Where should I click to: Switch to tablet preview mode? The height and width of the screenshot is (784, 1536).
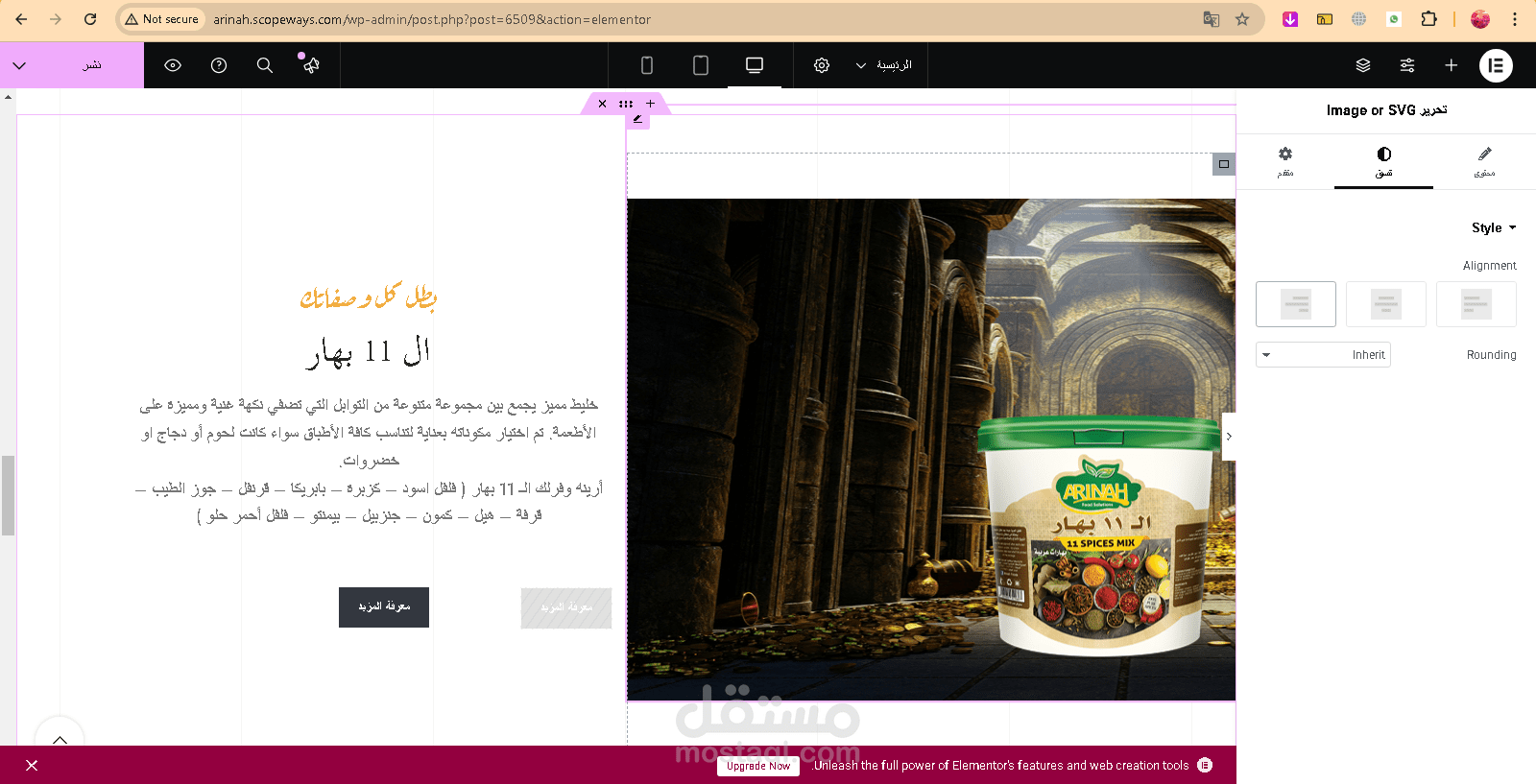pos(701,65)
